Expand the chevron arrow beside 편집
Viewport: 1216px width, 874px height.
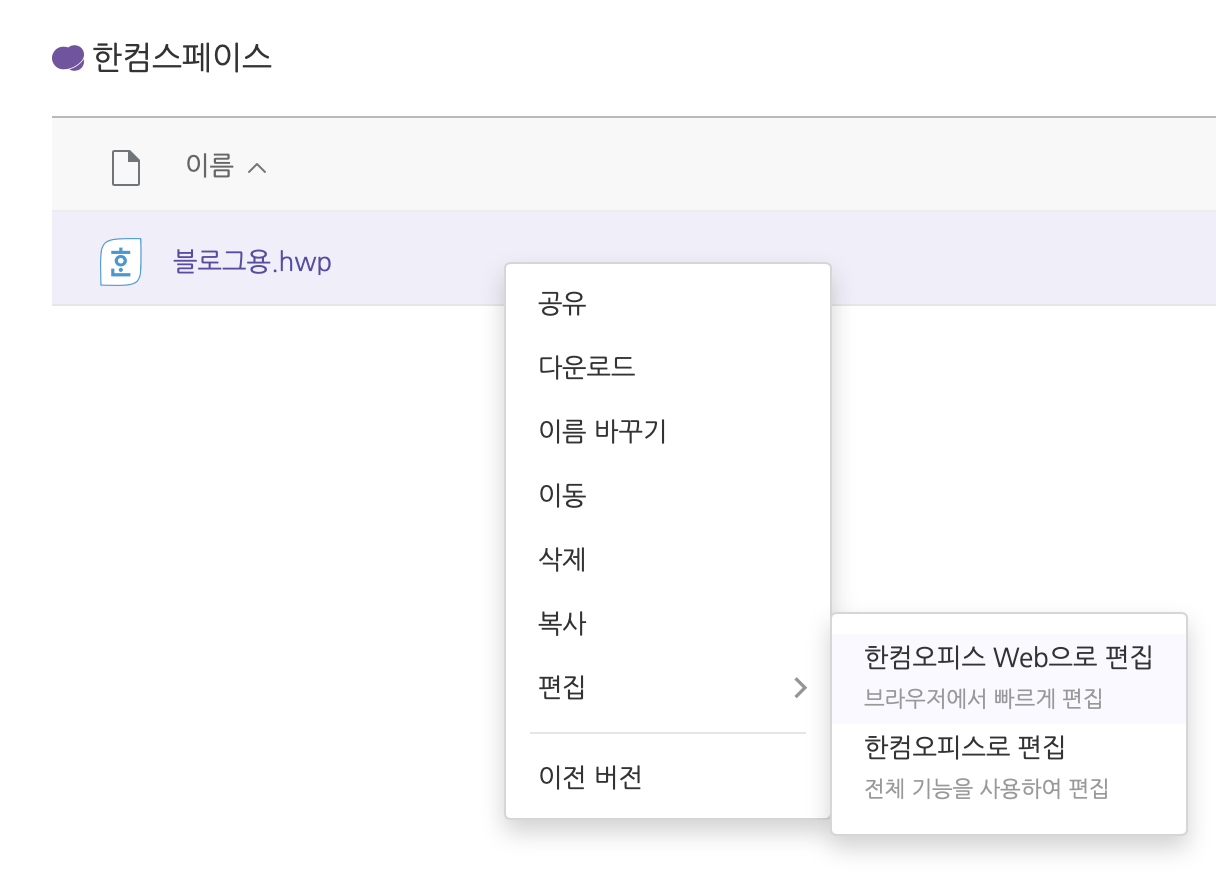(799, 687)
